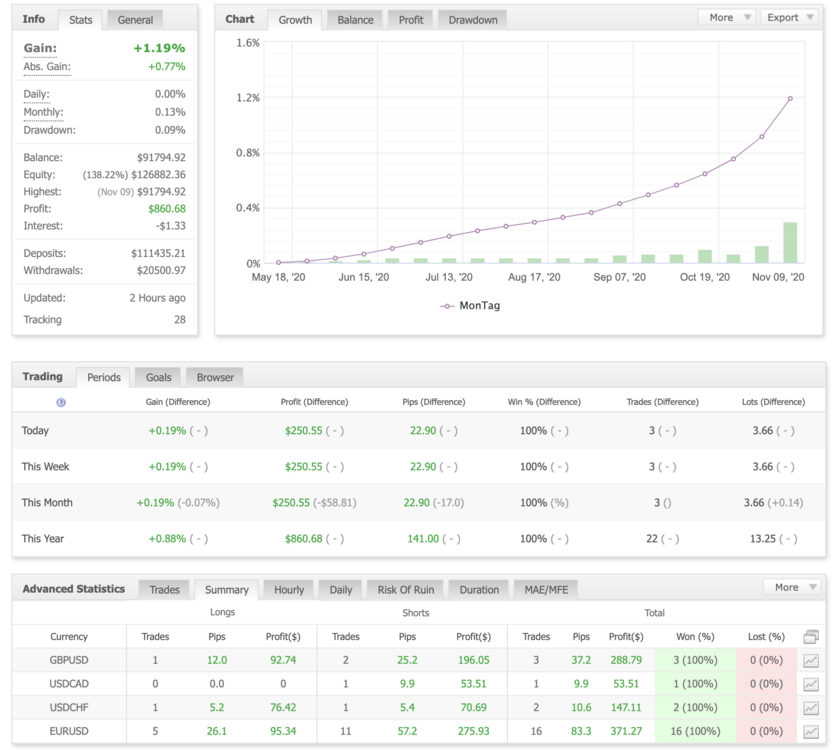Click the Abs. Gain label
Screen dimensions: 832x750
(47, 67)
